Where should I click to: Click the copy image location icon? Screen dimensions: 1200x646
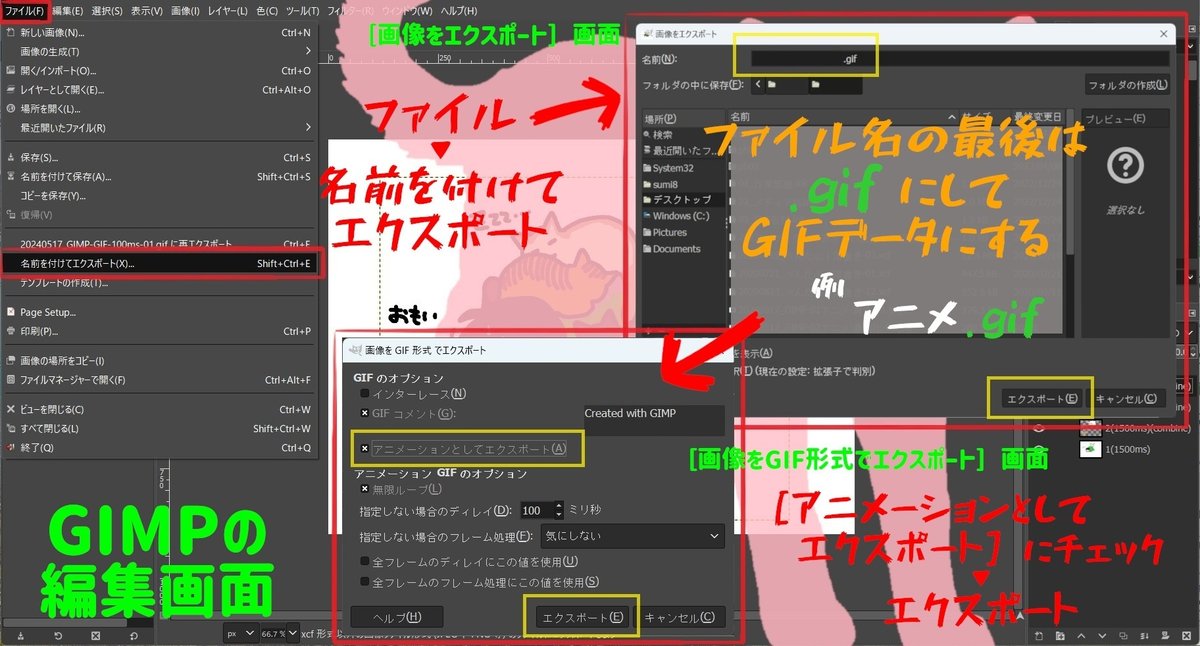(10, 360)
